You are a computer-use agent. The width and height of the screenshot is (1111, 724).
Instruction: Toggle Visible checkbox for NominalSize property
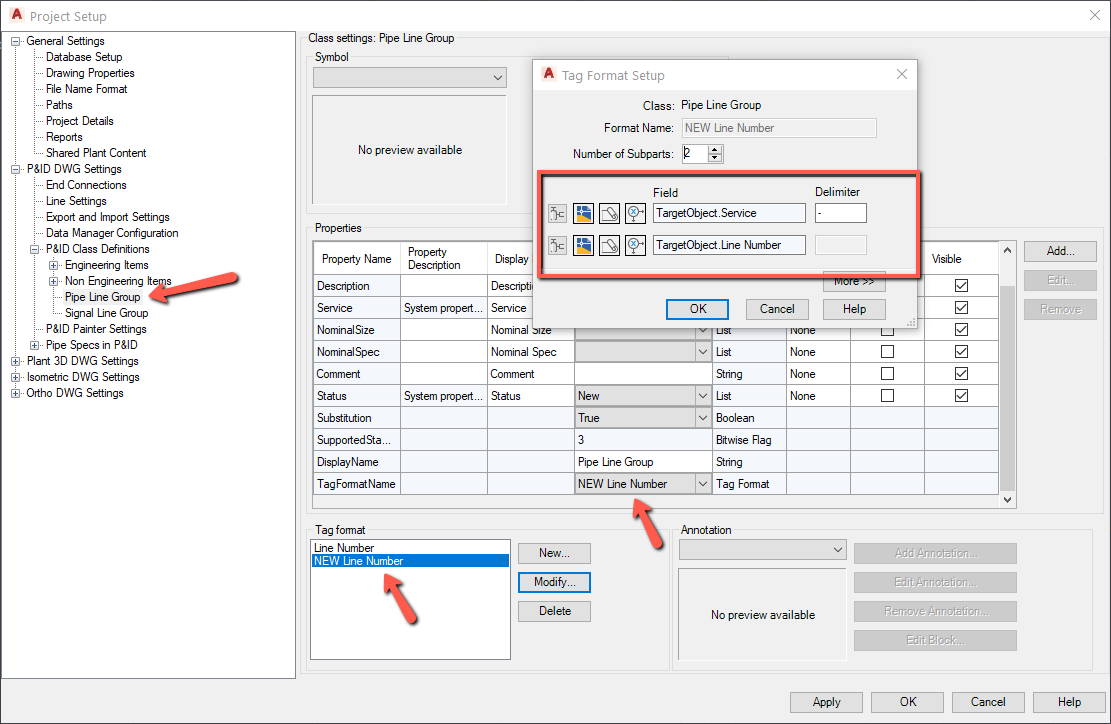tap(961, 329)
